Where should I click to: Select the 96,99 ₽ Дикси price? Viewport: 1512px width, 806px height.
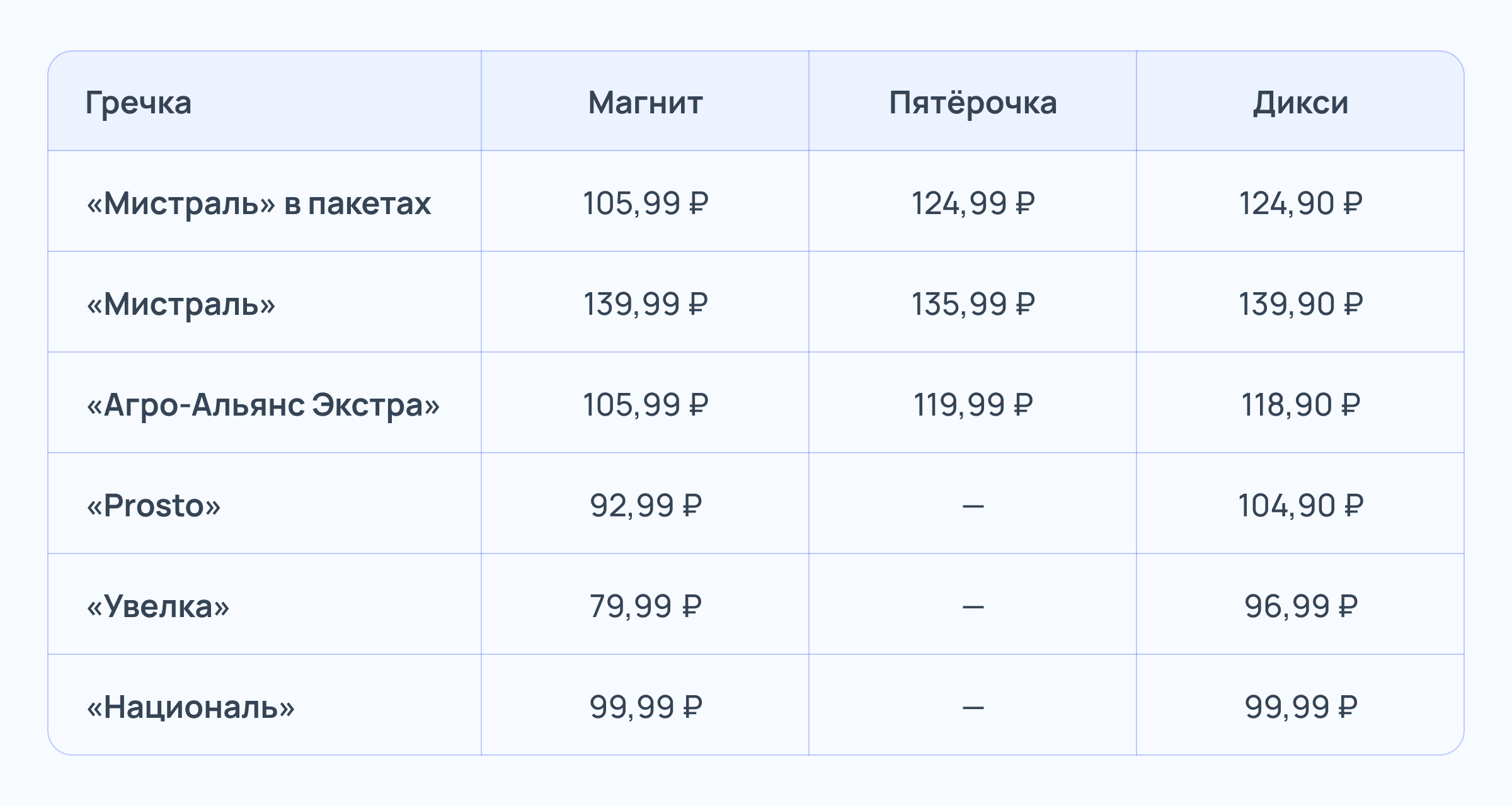click(1300, 606)
